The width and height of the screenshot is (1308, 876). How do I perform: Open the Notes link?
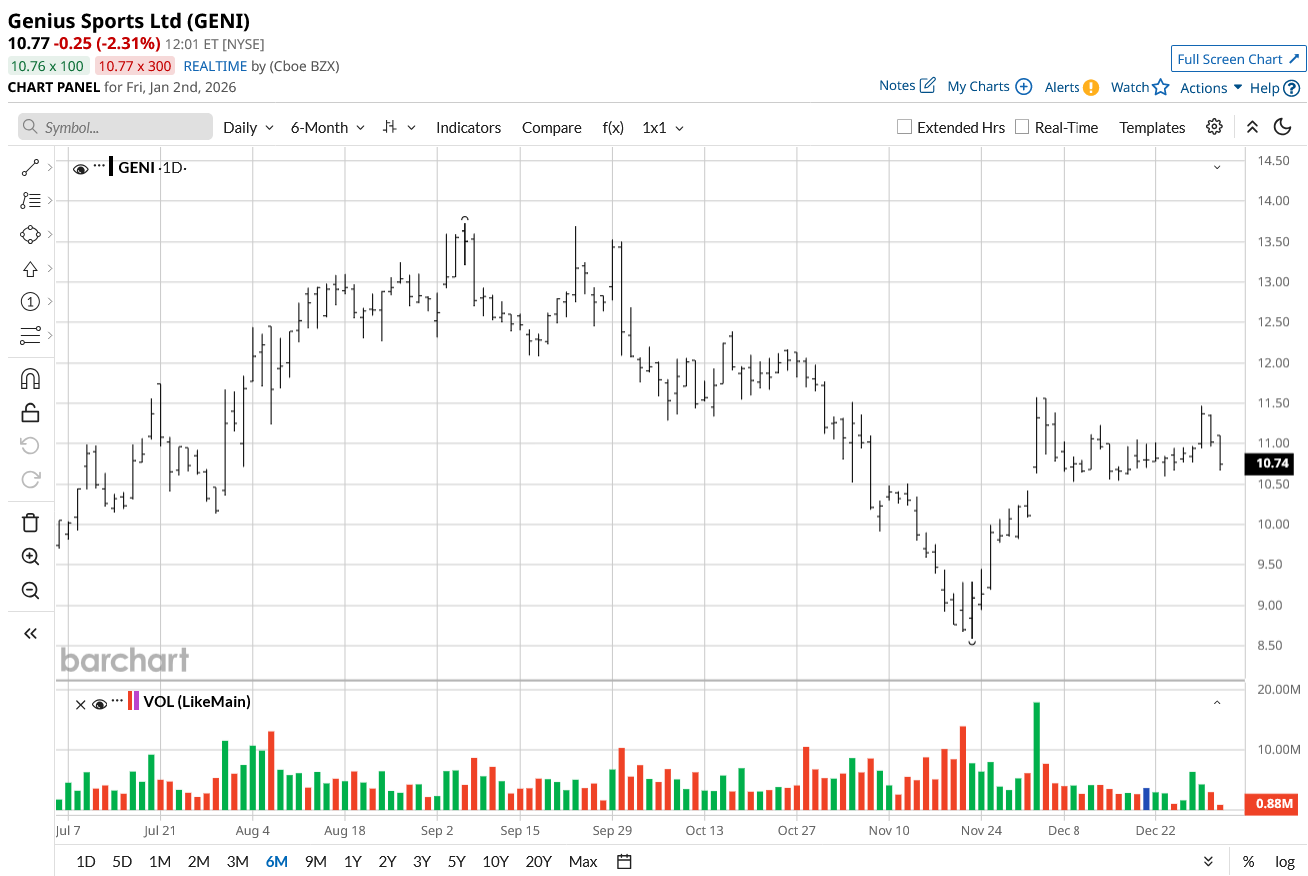click(897, 86)
